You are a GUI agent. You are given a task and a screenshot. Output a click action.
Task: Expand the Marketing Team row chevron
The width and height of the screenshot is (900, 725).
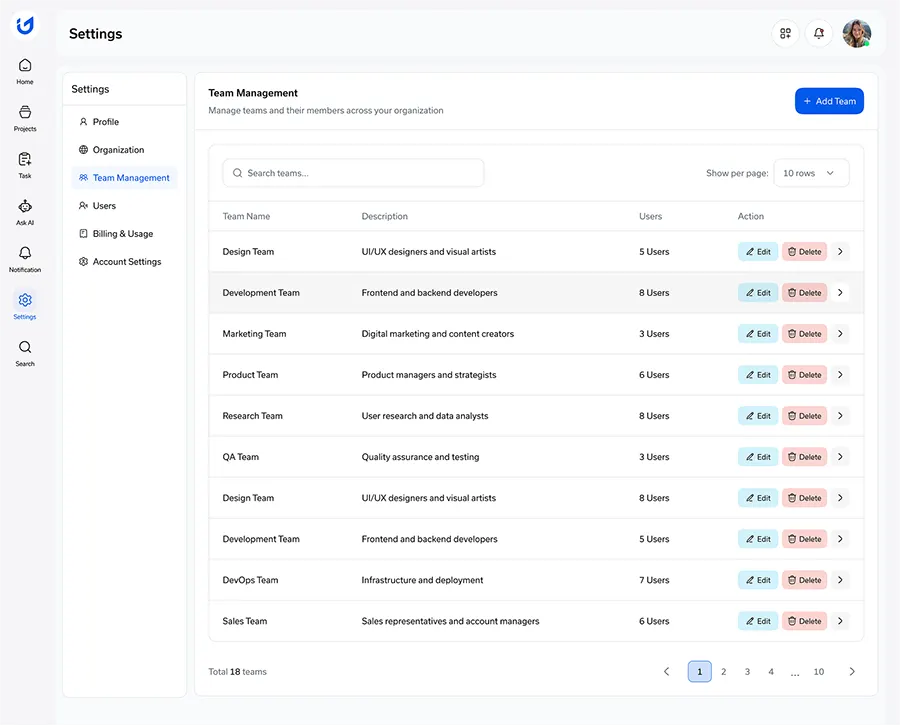click(x=840, y=334)
